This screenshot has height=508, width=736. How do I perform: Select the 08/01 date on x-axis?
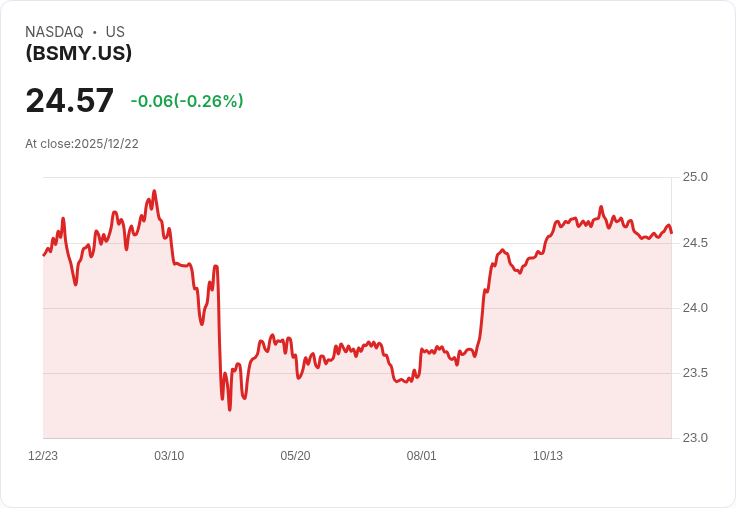point(421,456)
